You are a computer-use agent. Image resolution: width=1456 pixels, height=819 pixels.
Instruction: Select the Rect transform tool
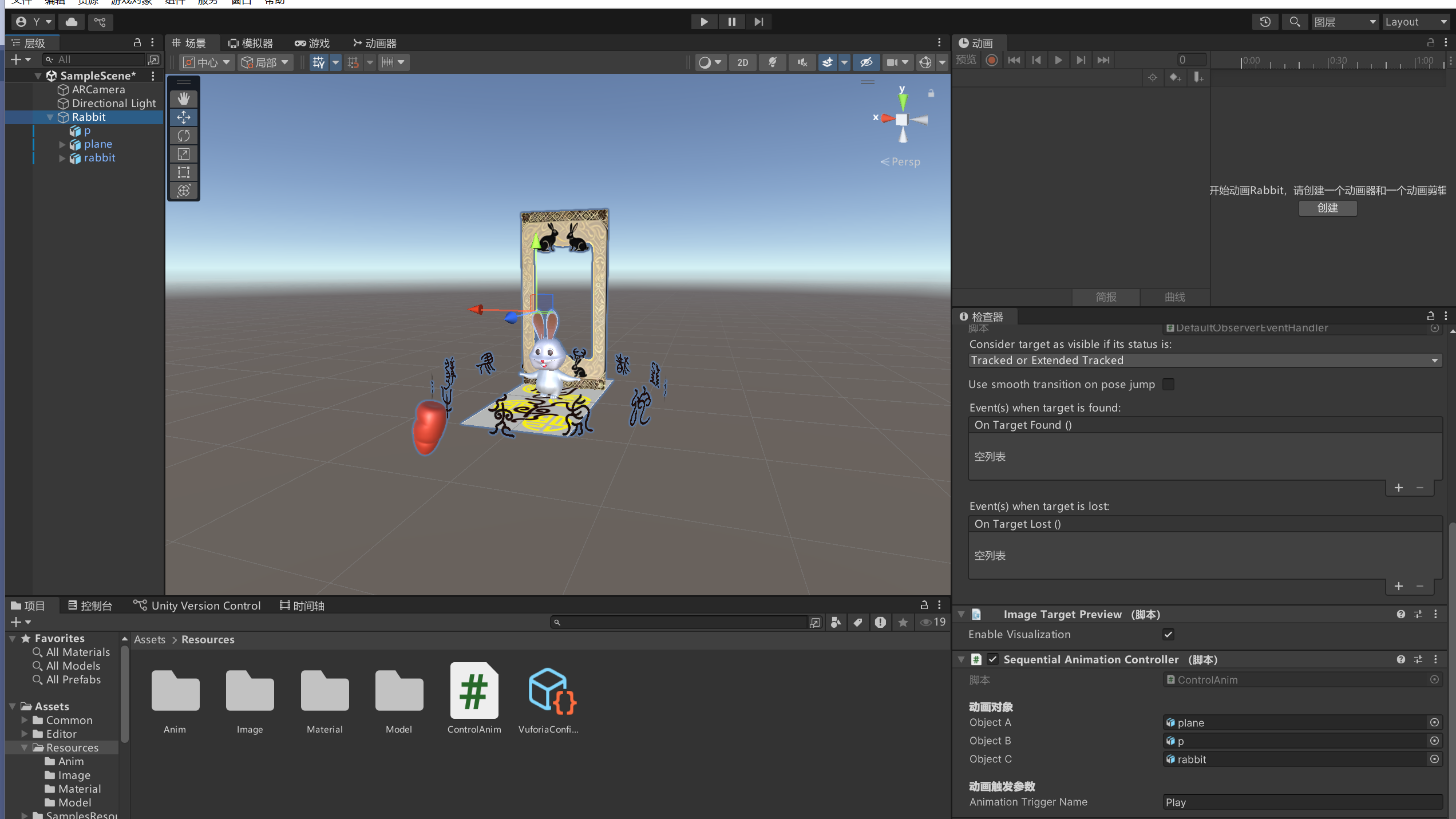183,172
